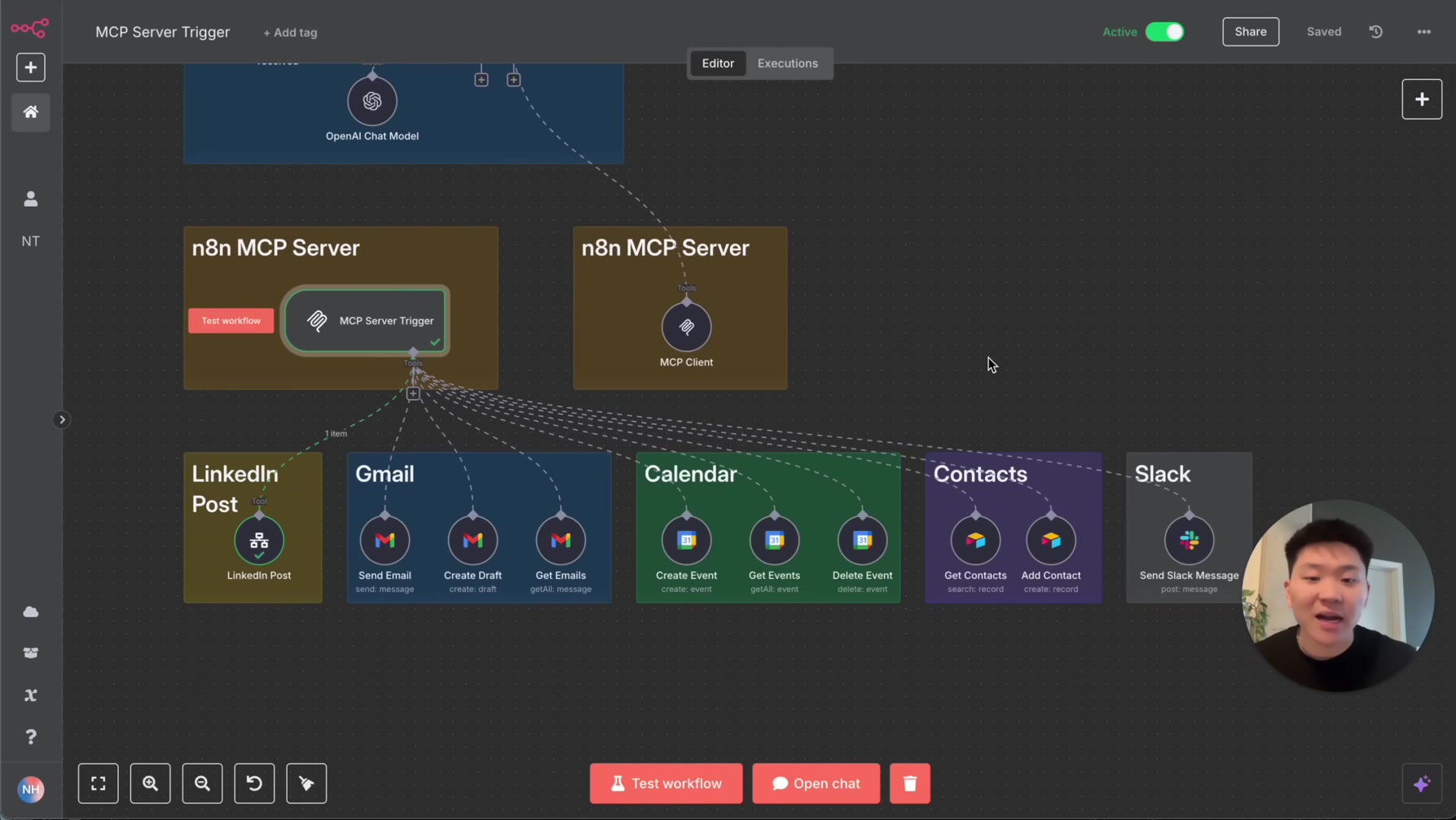Select the MCP Client node
Image resolution: width=1456 pixels, height=820 pixels.
point(686,327)
